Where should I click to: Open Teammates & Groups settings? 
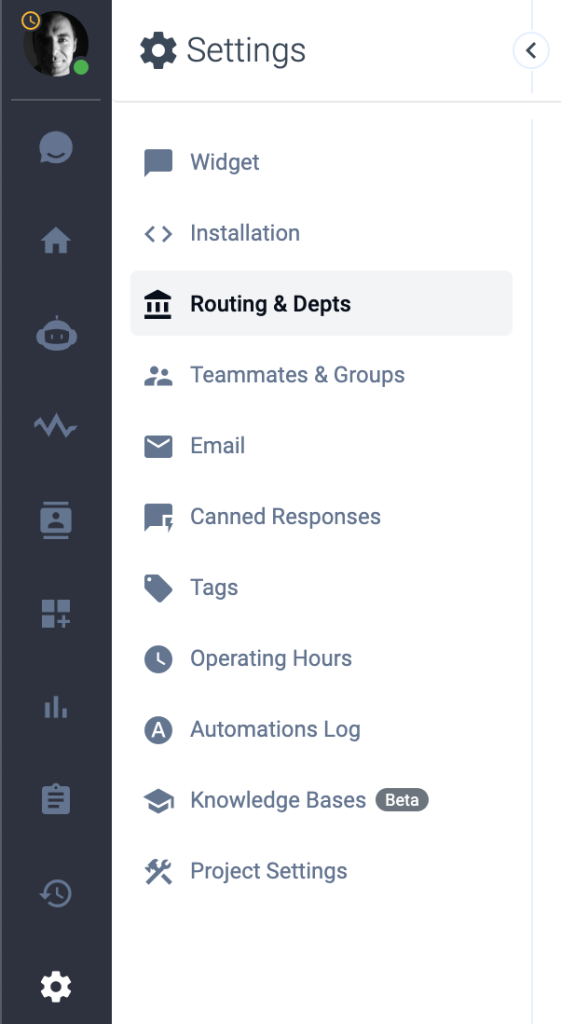[321, 375]
